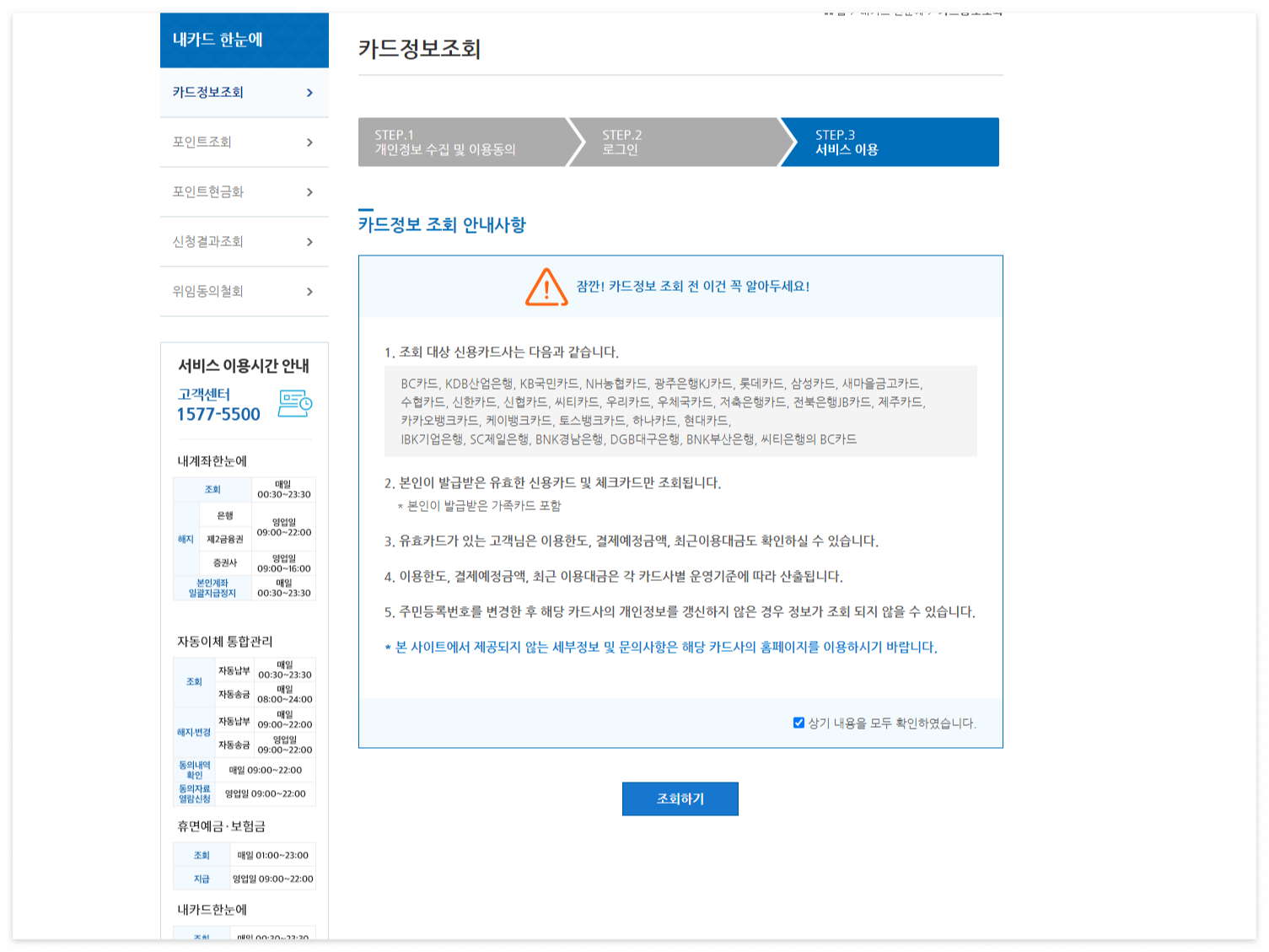The image size is (1269, 952).
Task: Click item 3 유효카드가 있는 고객님은 text
Action: 632,541
